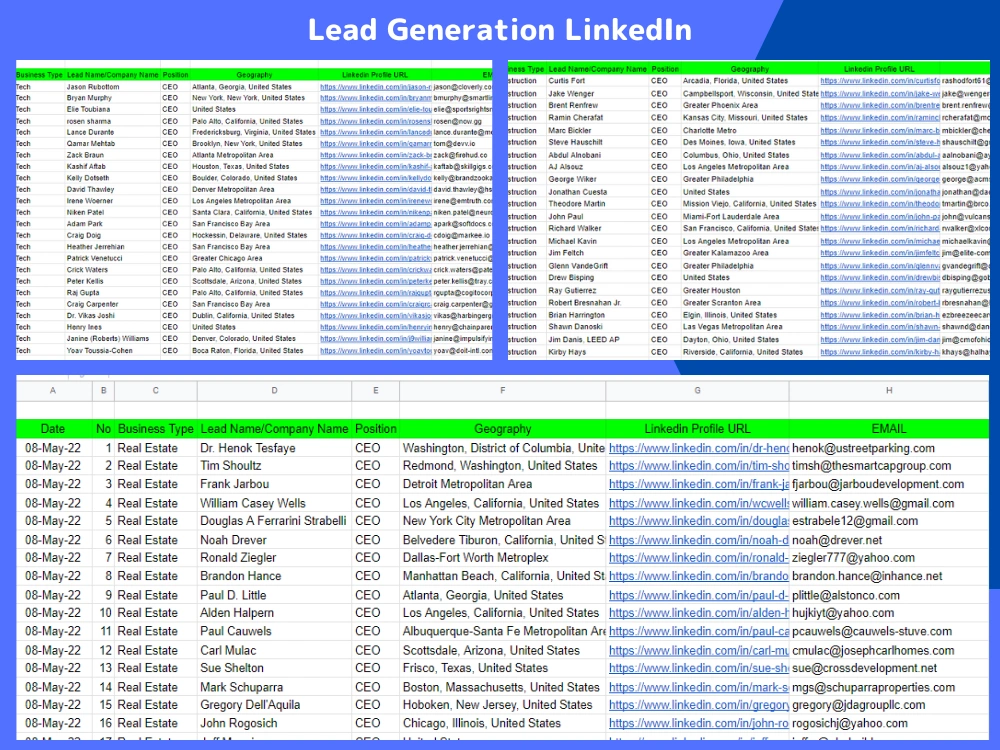This screenshot has height=750, width=1000.
Task: Open Paul D. Little's LinkedIn link
Action: 698,596
